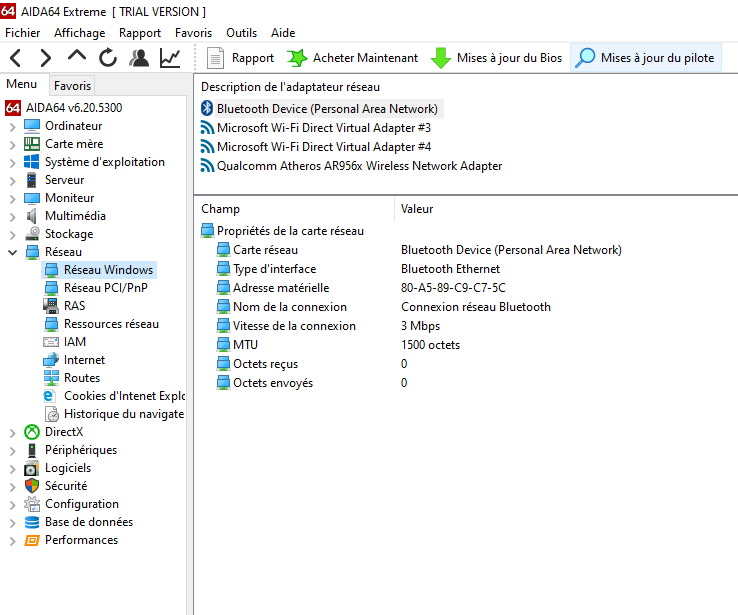Expand the Ordinateur tree node
This screenshot has height=615, width=738.
13,127
